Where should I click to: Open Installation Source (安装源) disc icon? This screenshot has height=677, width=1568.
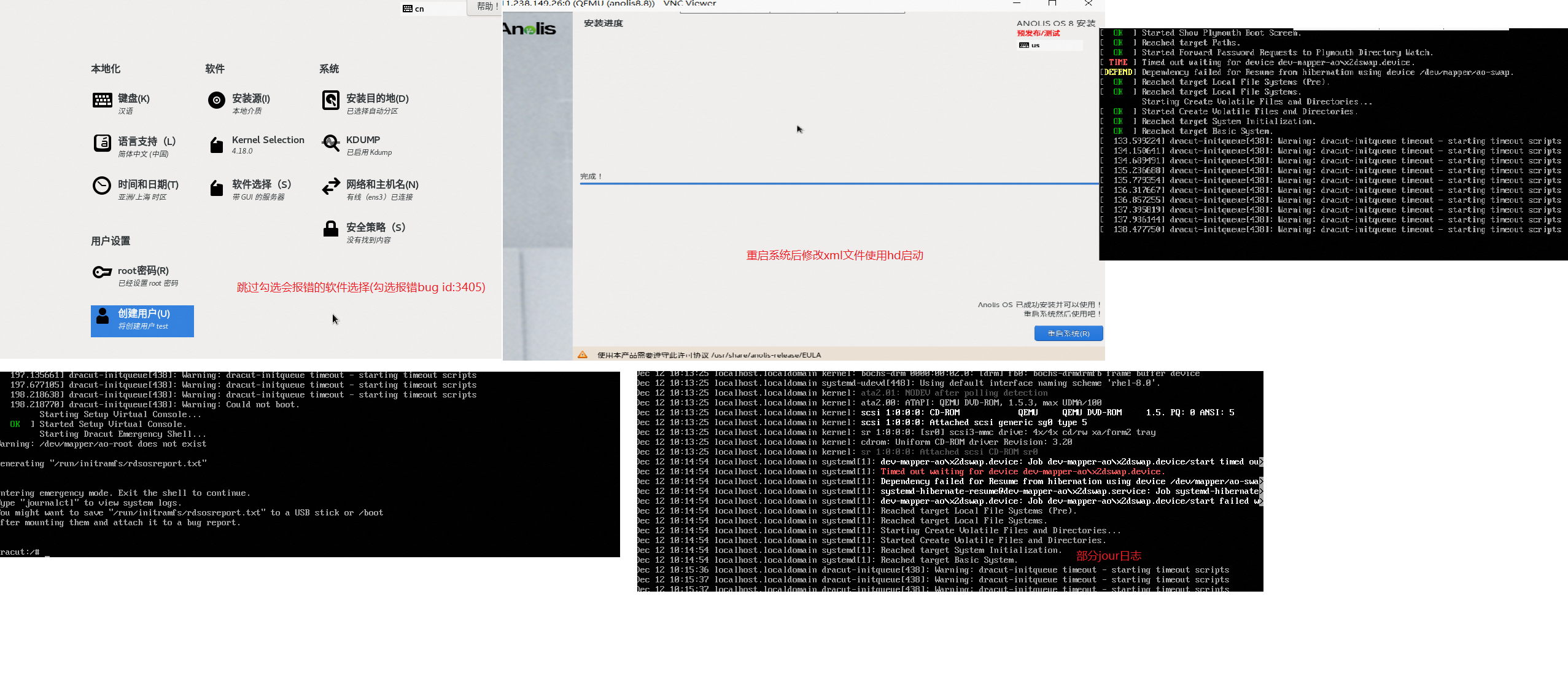coord(216,100)
